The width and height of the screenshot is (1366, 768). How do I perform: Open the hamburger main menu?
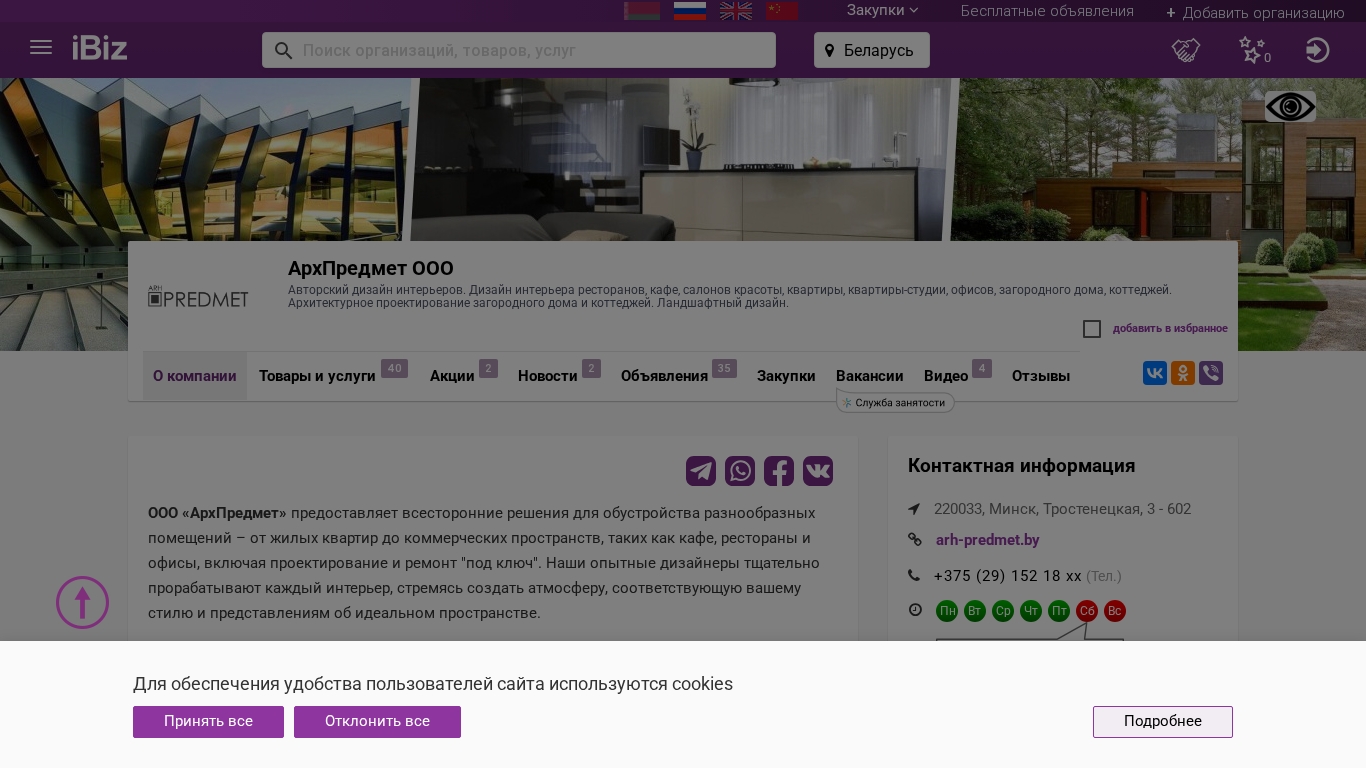coord(41,47)
